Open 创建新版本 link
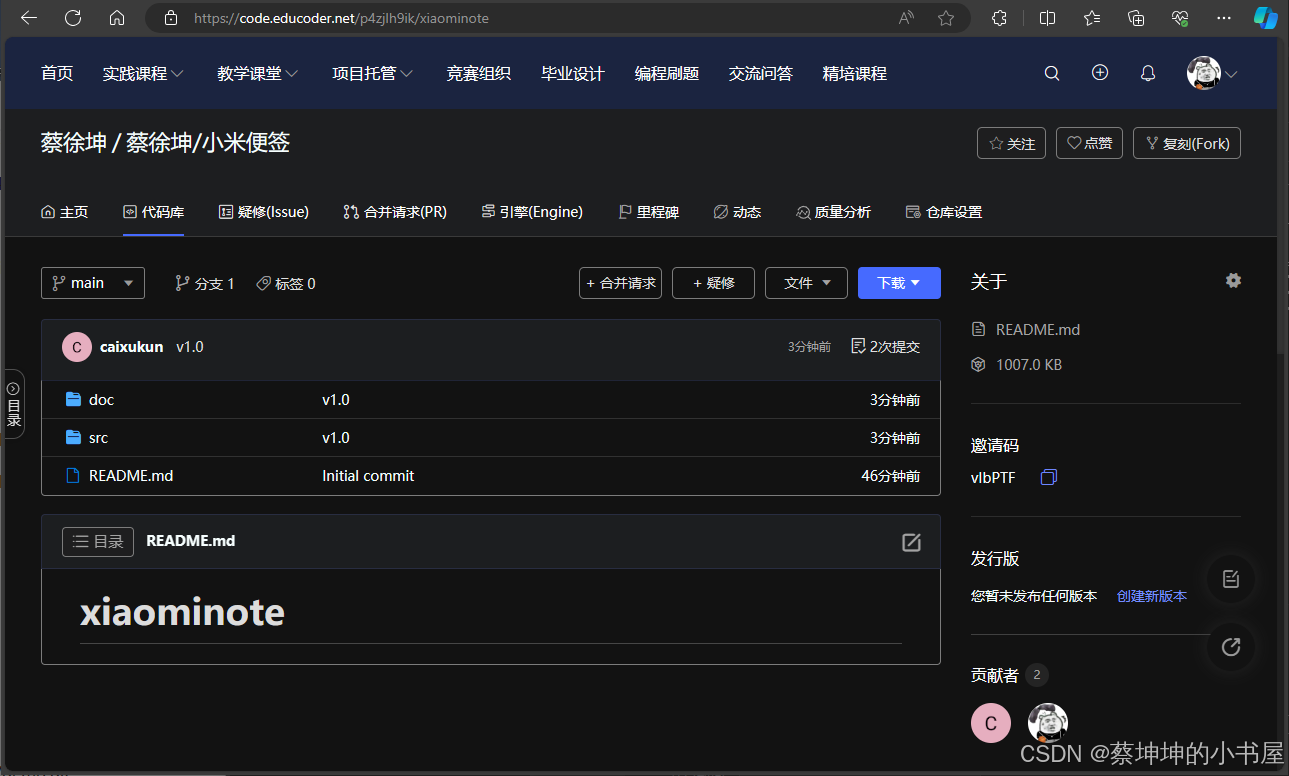This screenshot has height=776, width=1289. [1152, 596]
